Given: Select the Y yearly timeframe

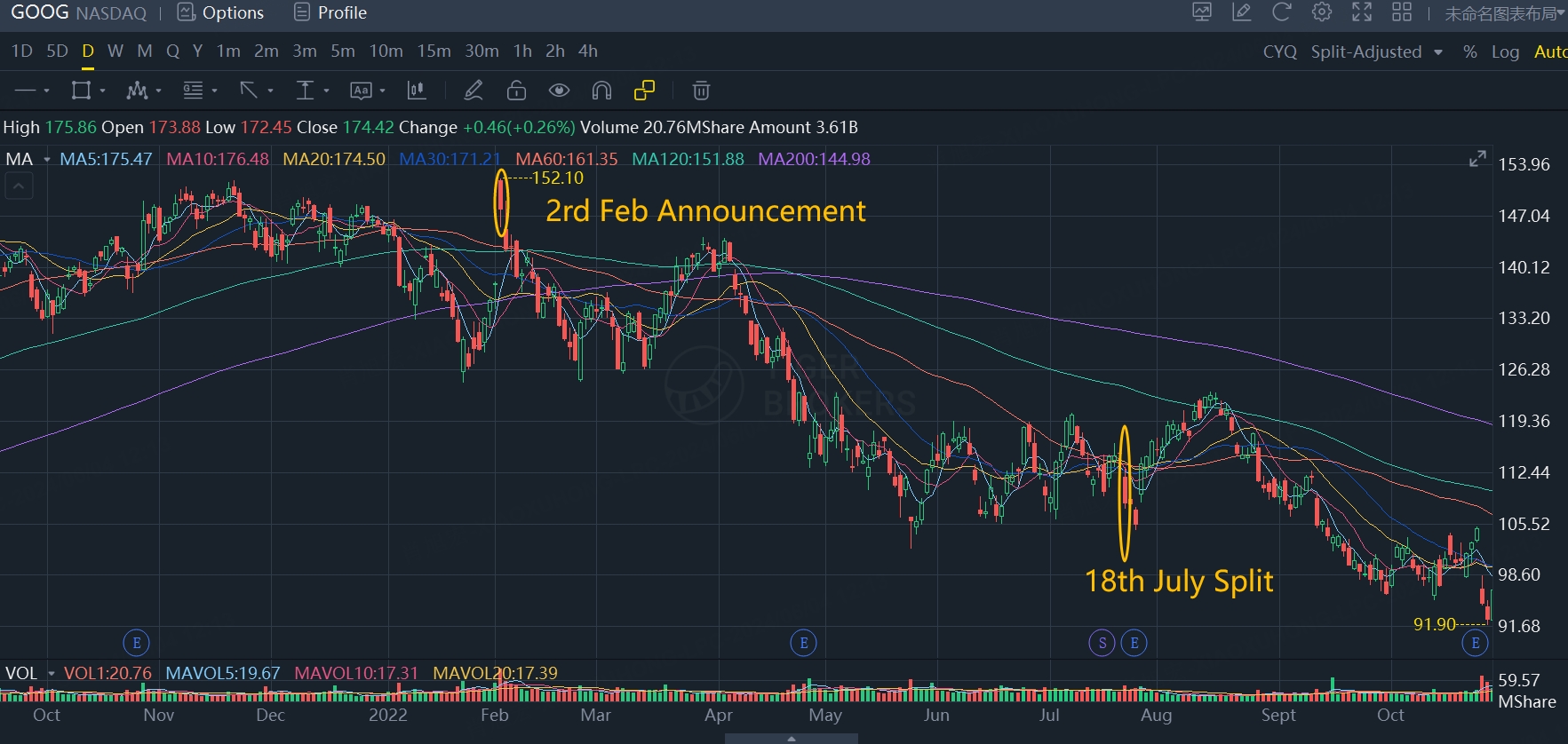Looking at the screenshot, I should [x=197, y=51].
